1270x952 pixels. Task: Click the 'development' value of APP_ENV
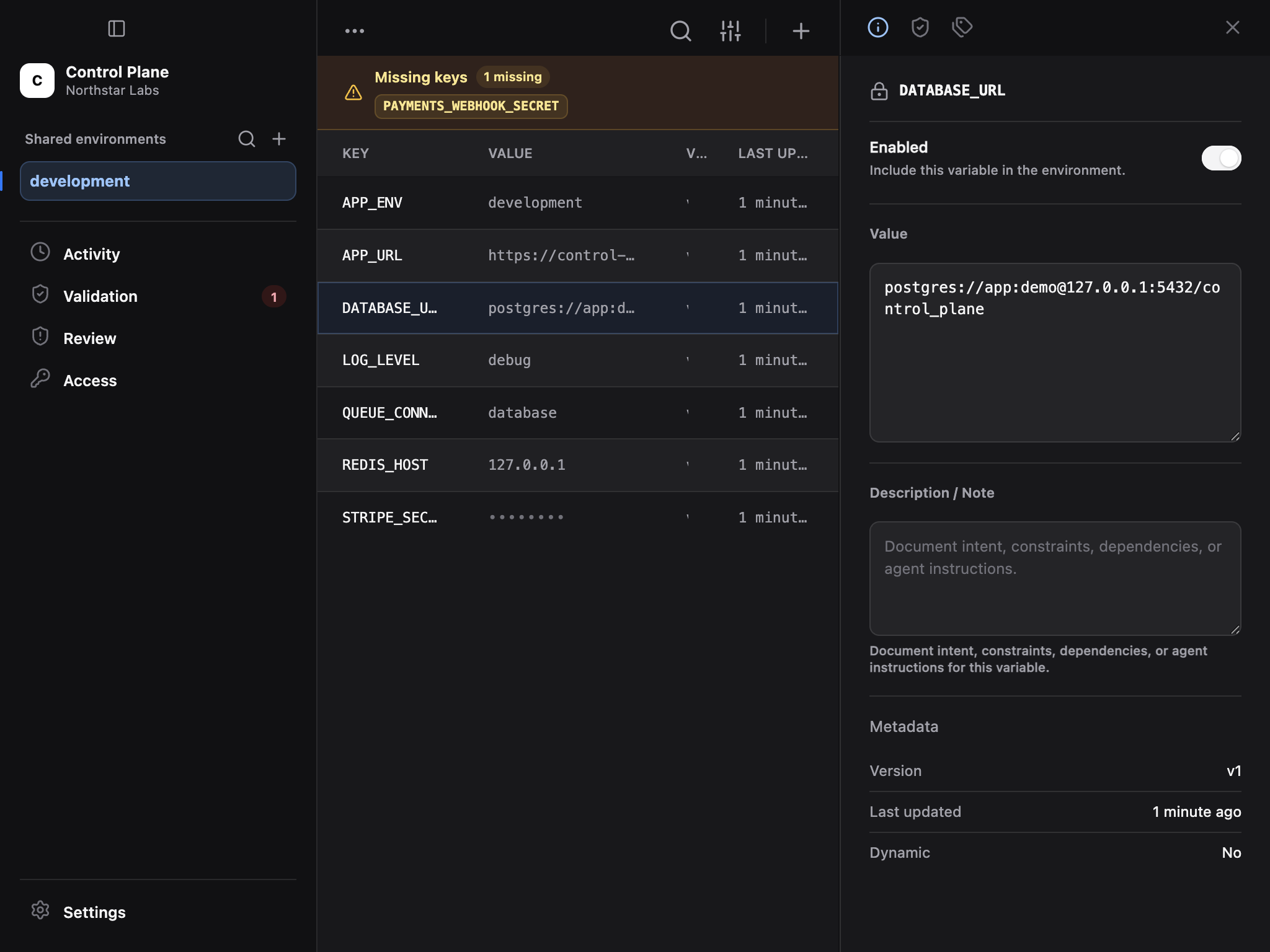[535, 203]
